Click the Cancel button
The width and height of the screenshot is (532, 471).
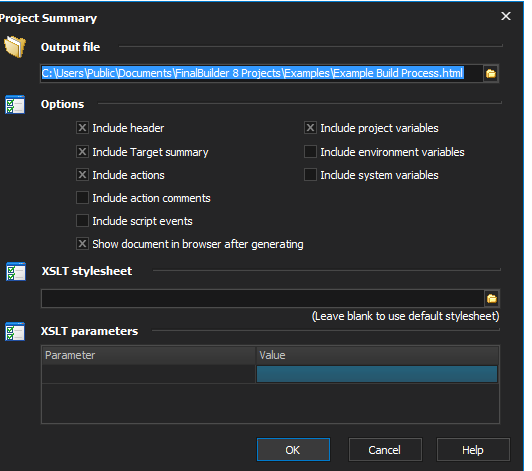pos(385,450)
